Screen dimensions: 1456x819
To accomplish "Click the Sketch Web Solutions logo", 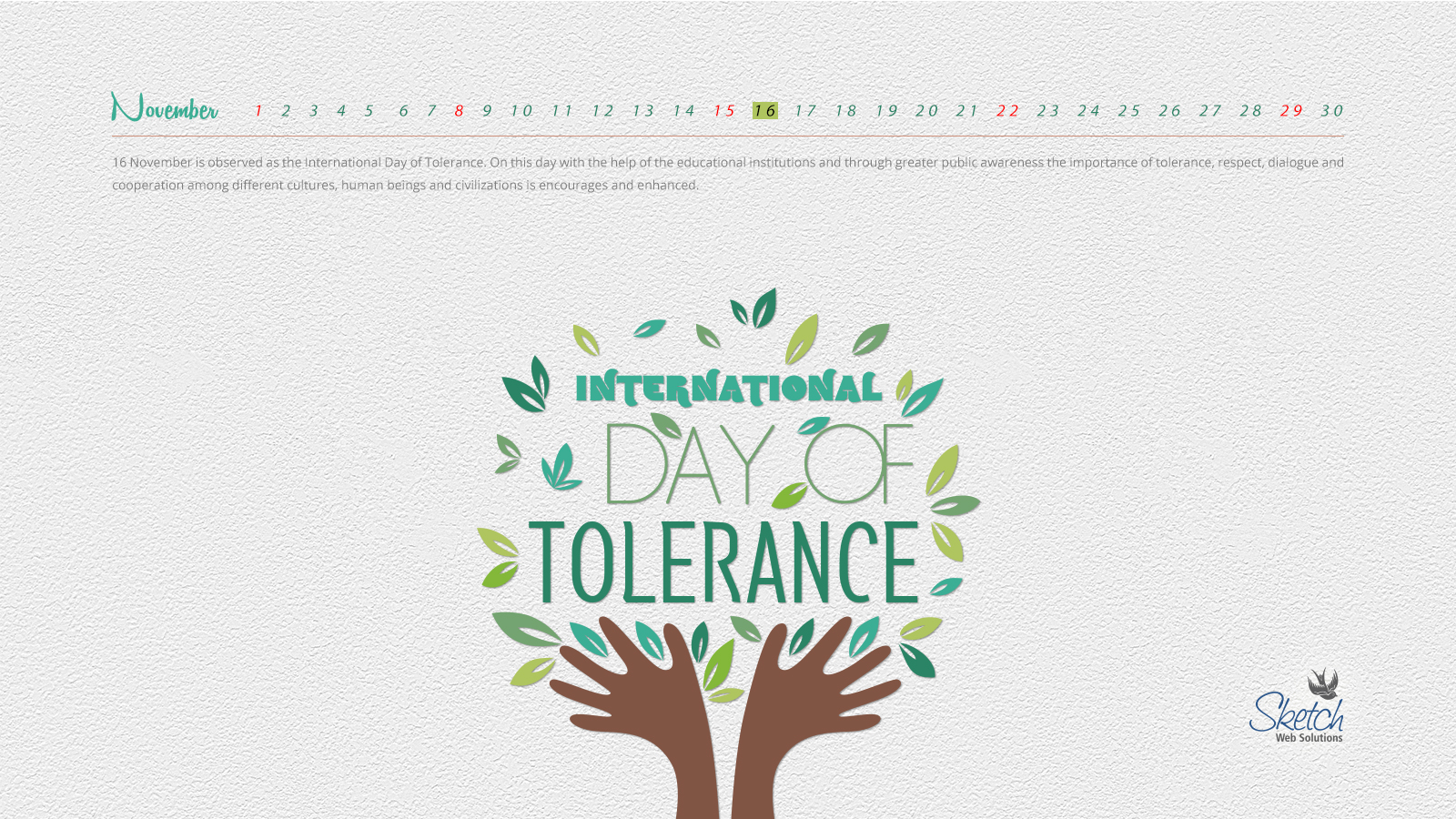I will [1298, 706].
